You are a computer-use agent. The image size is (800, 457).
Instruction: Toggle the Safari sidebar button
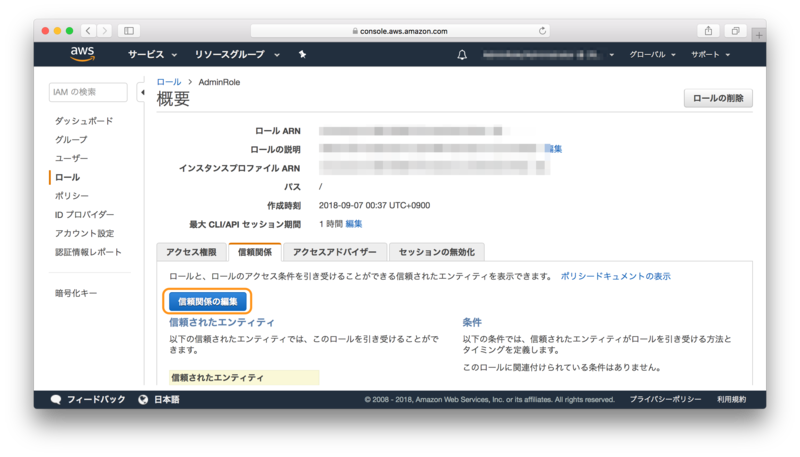129,31
